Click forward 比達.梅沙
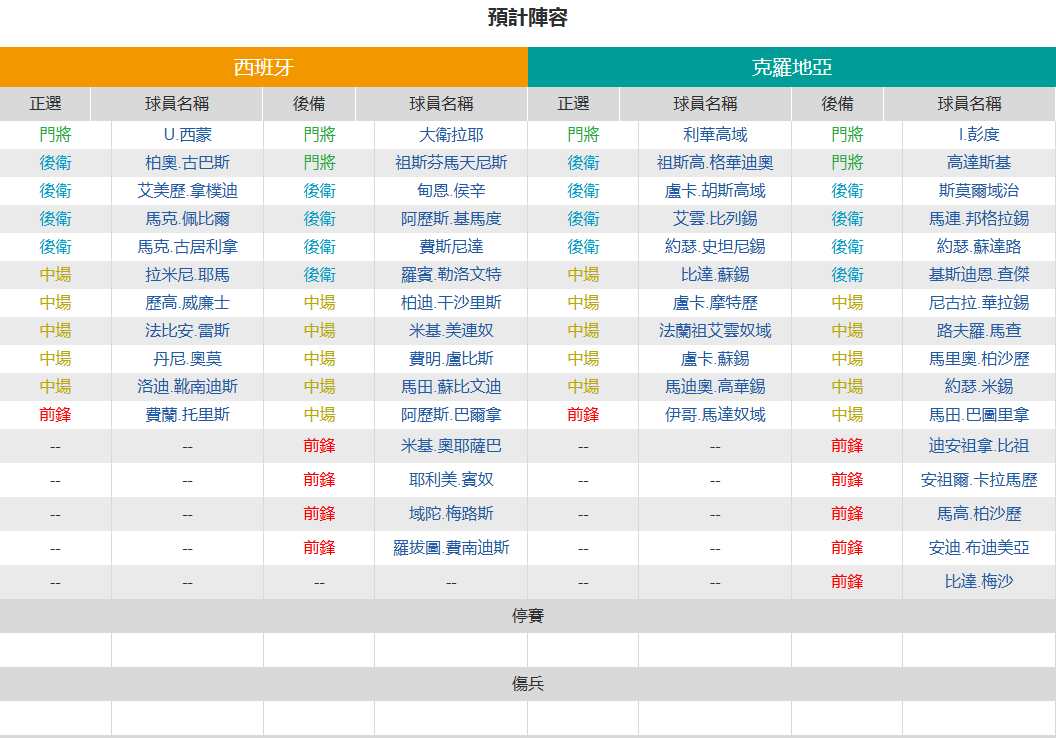This screenshot has height=738, width=1056. tap(979, 582)
